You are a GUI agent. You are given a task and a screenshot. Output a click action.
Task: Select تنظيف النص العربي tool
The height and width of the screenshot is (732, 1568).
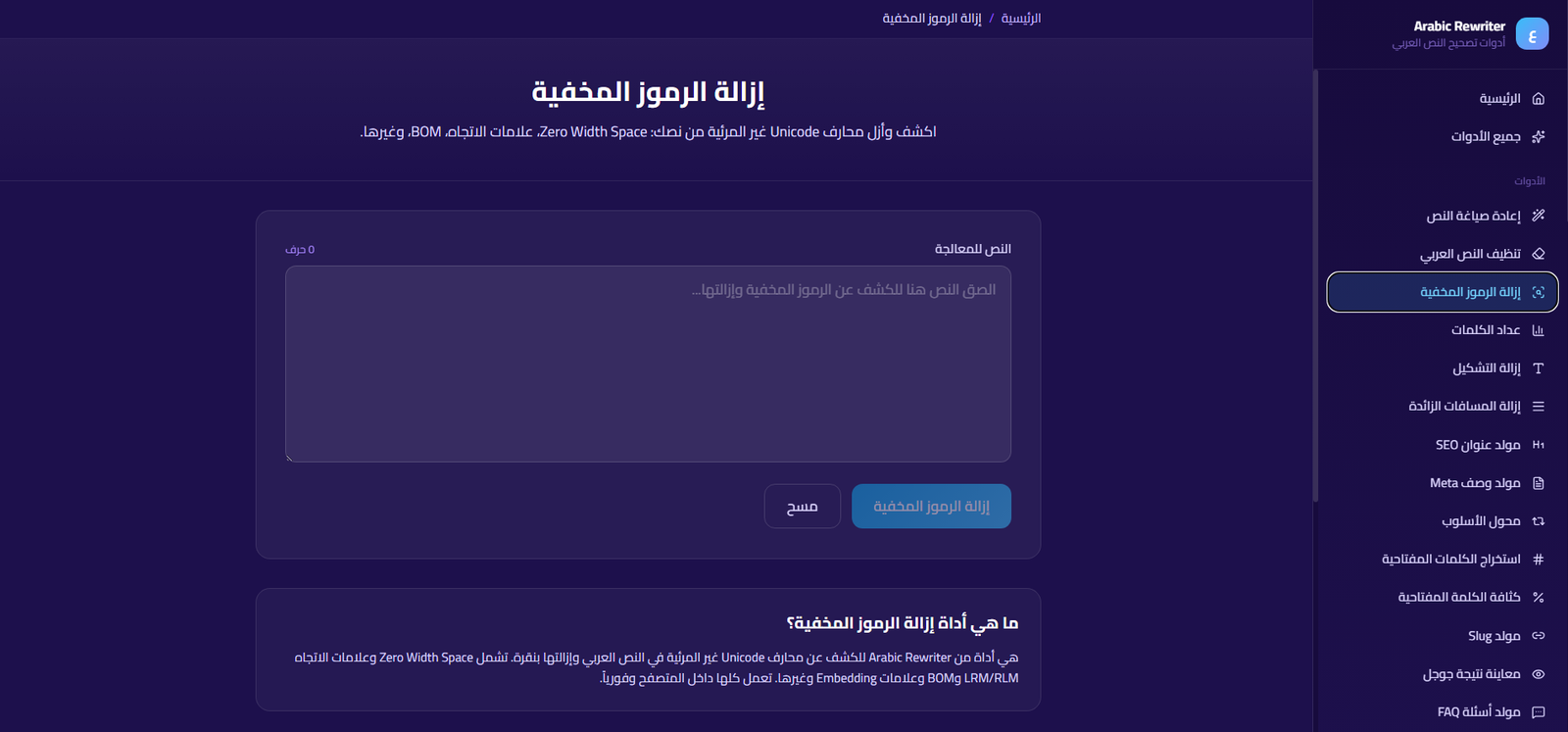pyautogui.click(x=1443, y=254)
